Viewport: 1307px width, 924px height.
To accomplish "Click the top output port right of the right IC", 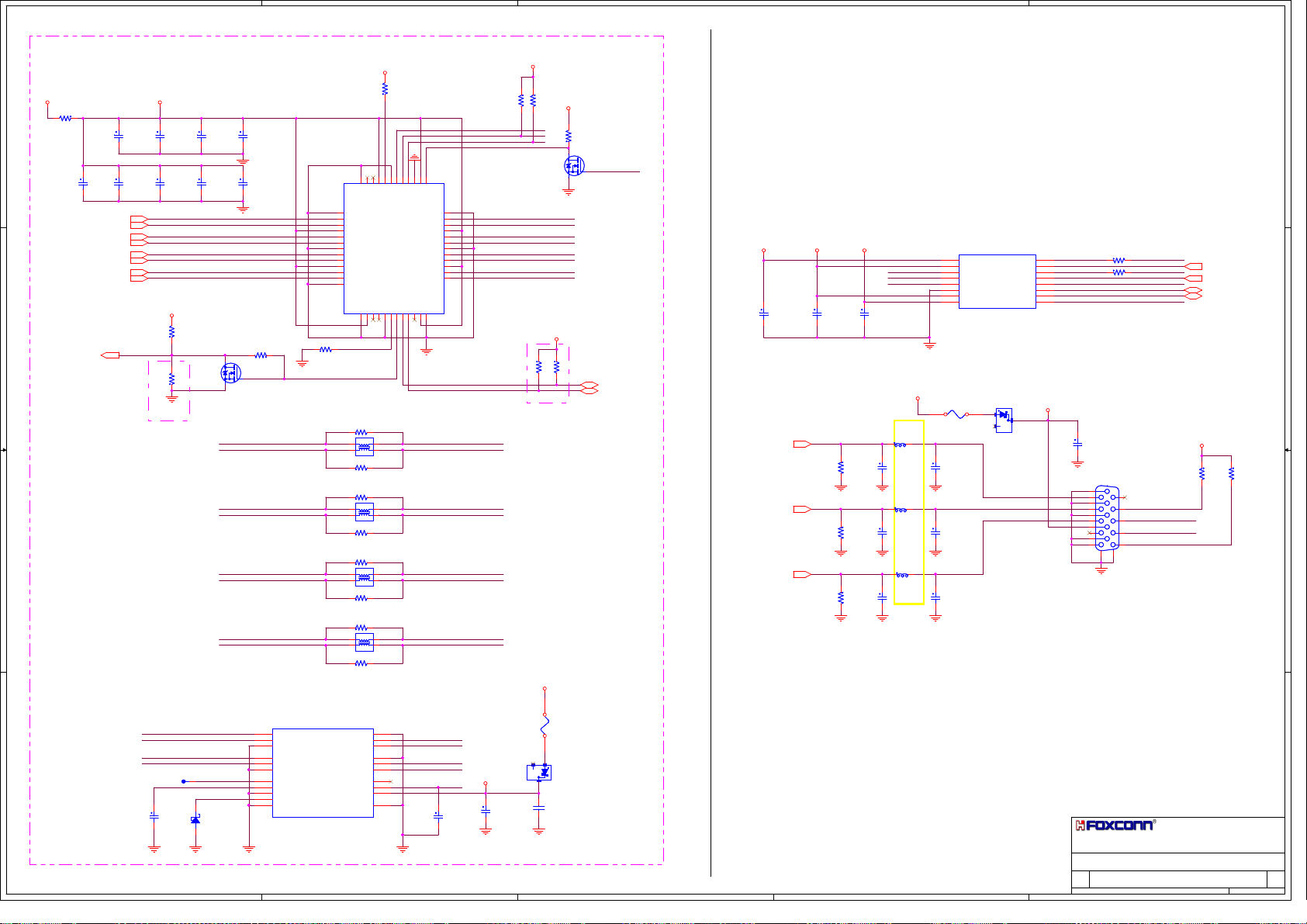I will point(1194,266).
